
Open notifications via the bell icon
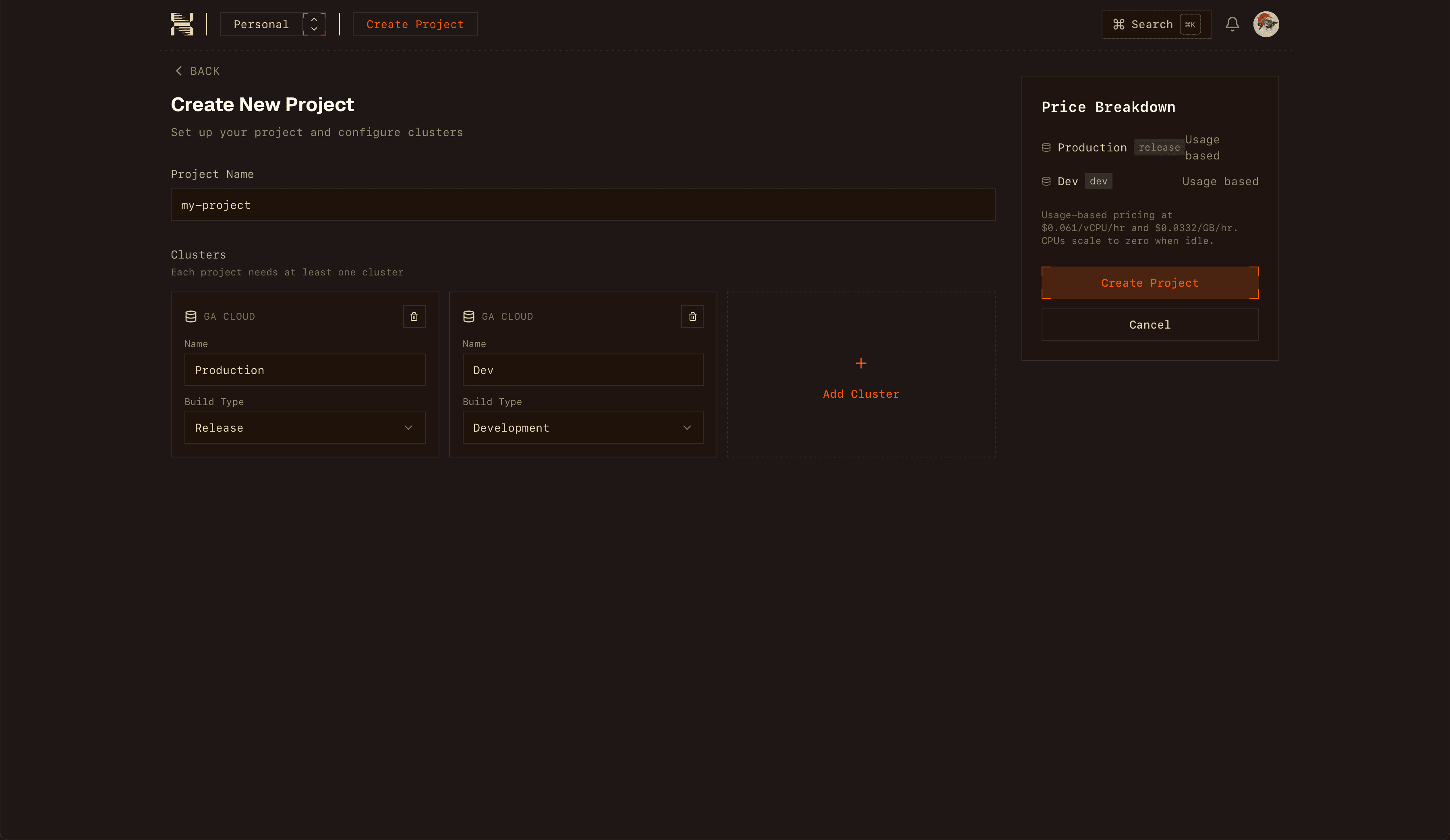point(1232,24)
